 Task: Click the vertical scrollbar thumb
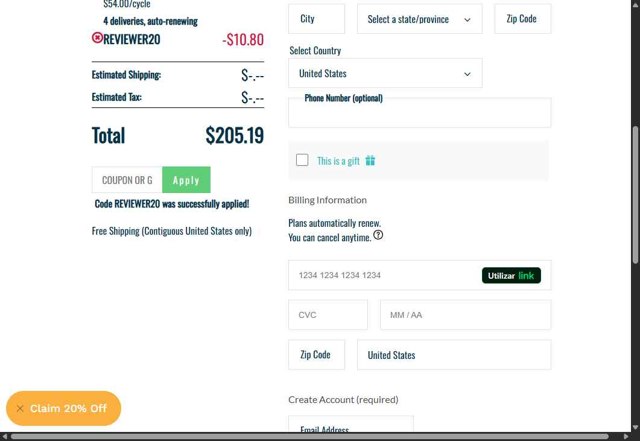635,195
